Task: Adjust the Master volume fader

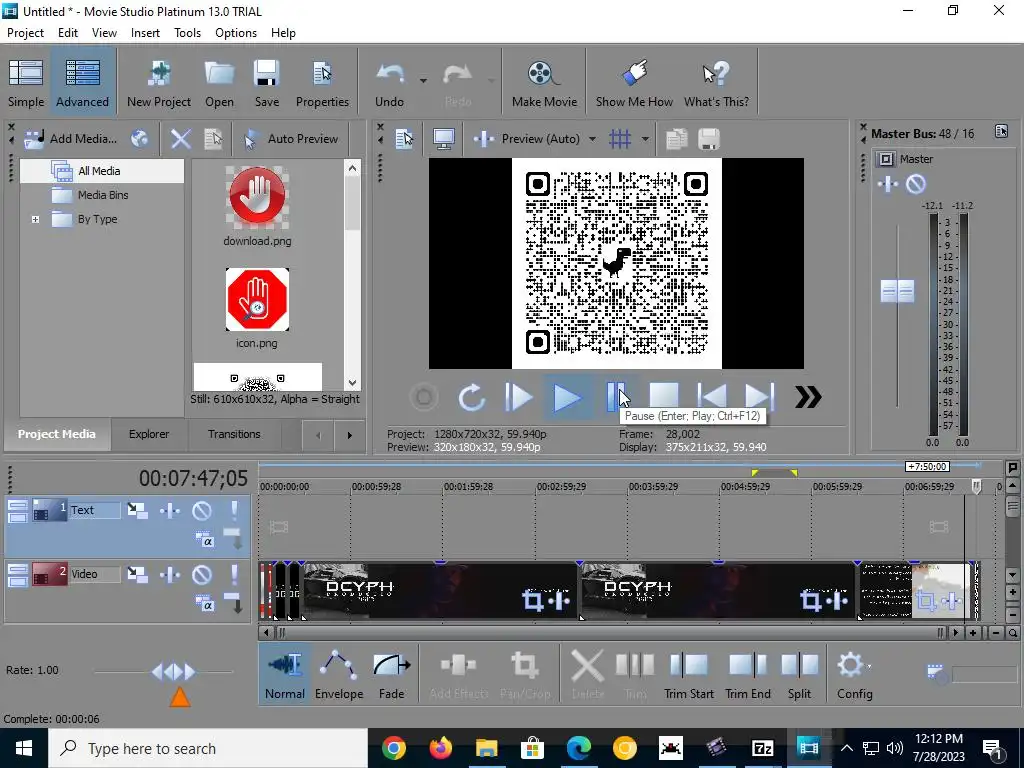Action: click(897, 291)
